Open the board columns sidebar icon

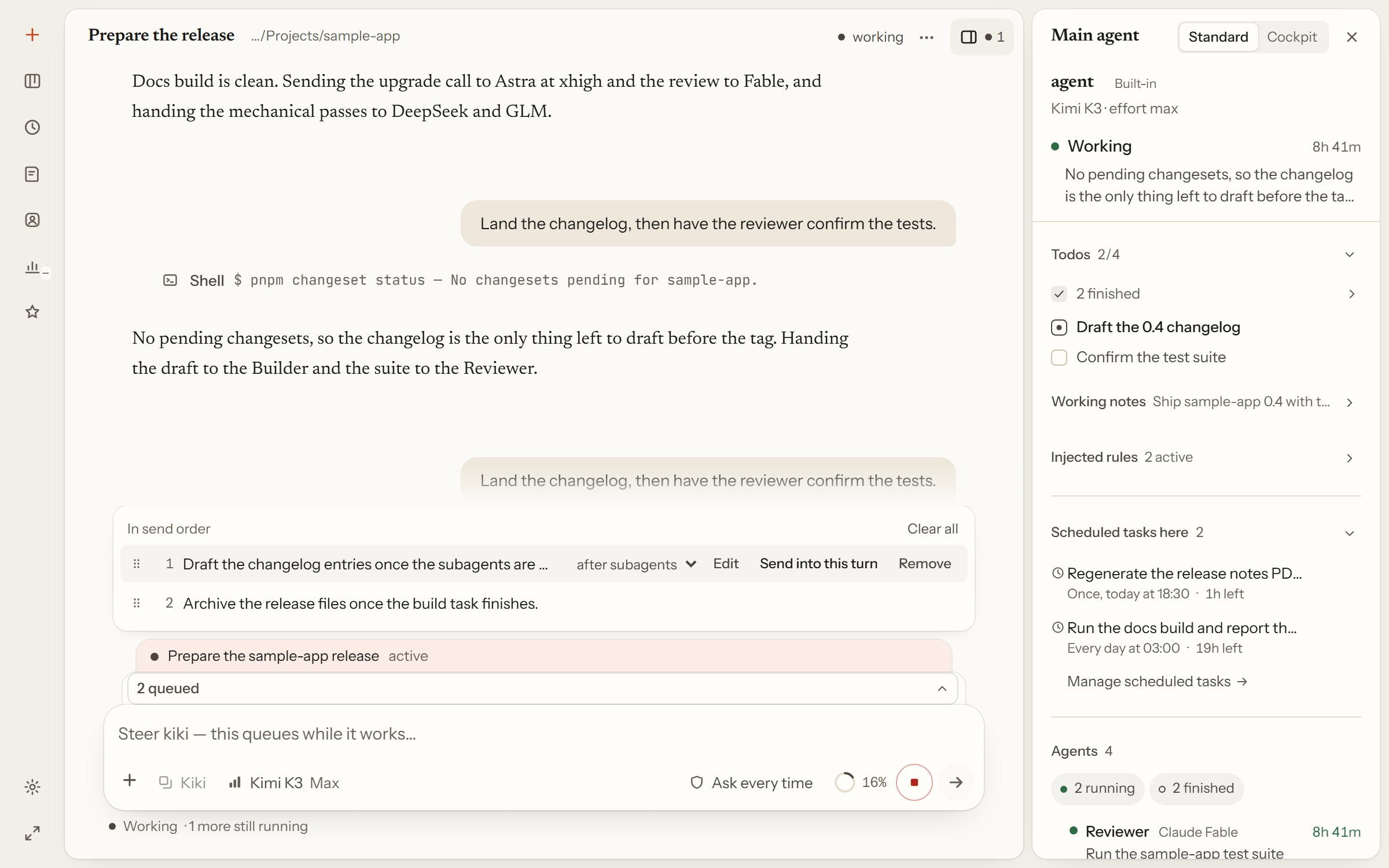click(x=32, y=81)
